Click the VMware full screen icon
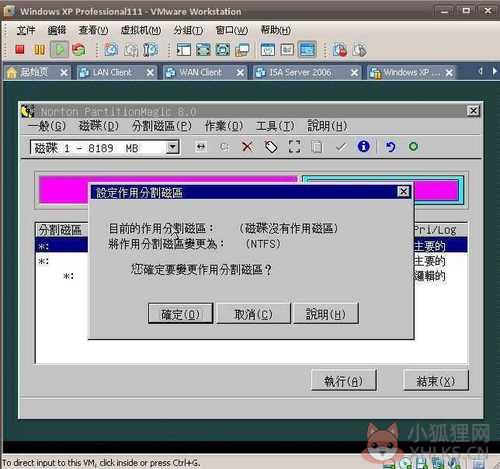500x469 pixels. point(223,50)
